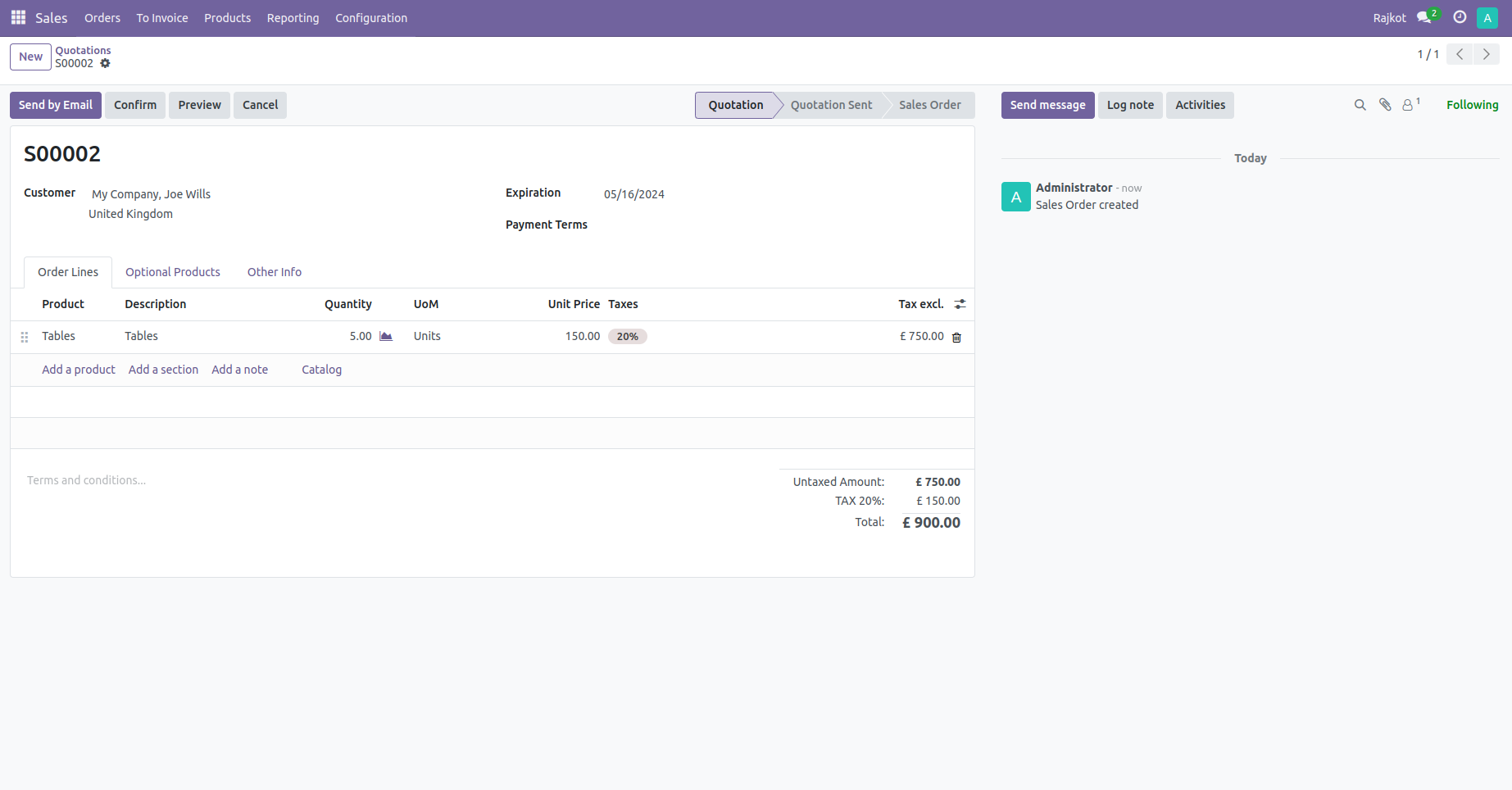Open the quotation settings gear icon
Viewport: 1512px width, 790px height.
106,63
